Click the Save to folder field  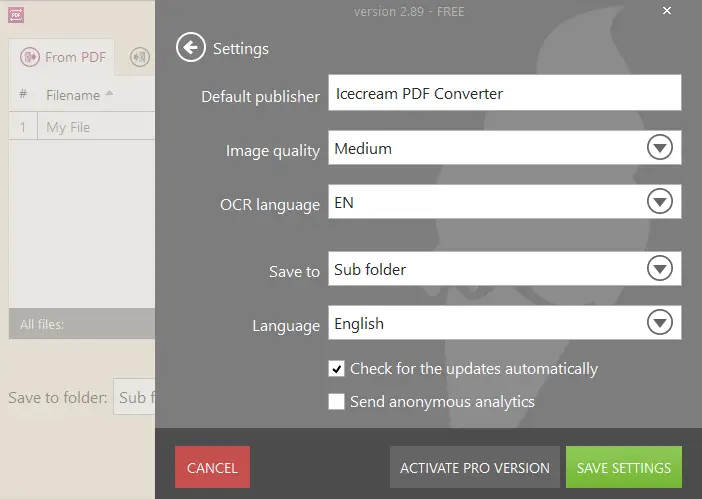click(x=134, y=397)
